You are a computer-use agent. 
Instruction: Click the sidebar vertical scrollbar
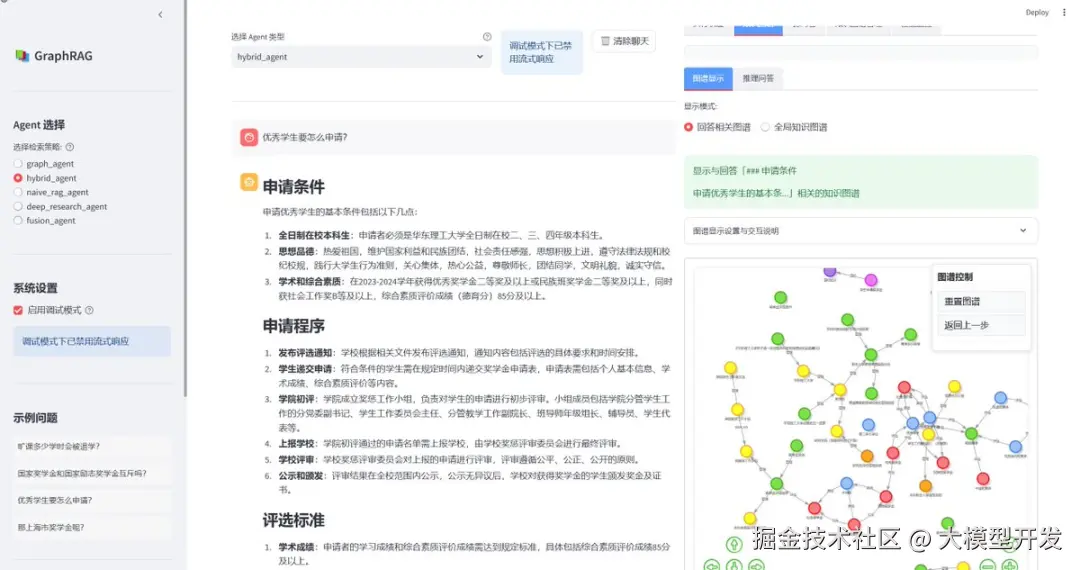point(185,198)
